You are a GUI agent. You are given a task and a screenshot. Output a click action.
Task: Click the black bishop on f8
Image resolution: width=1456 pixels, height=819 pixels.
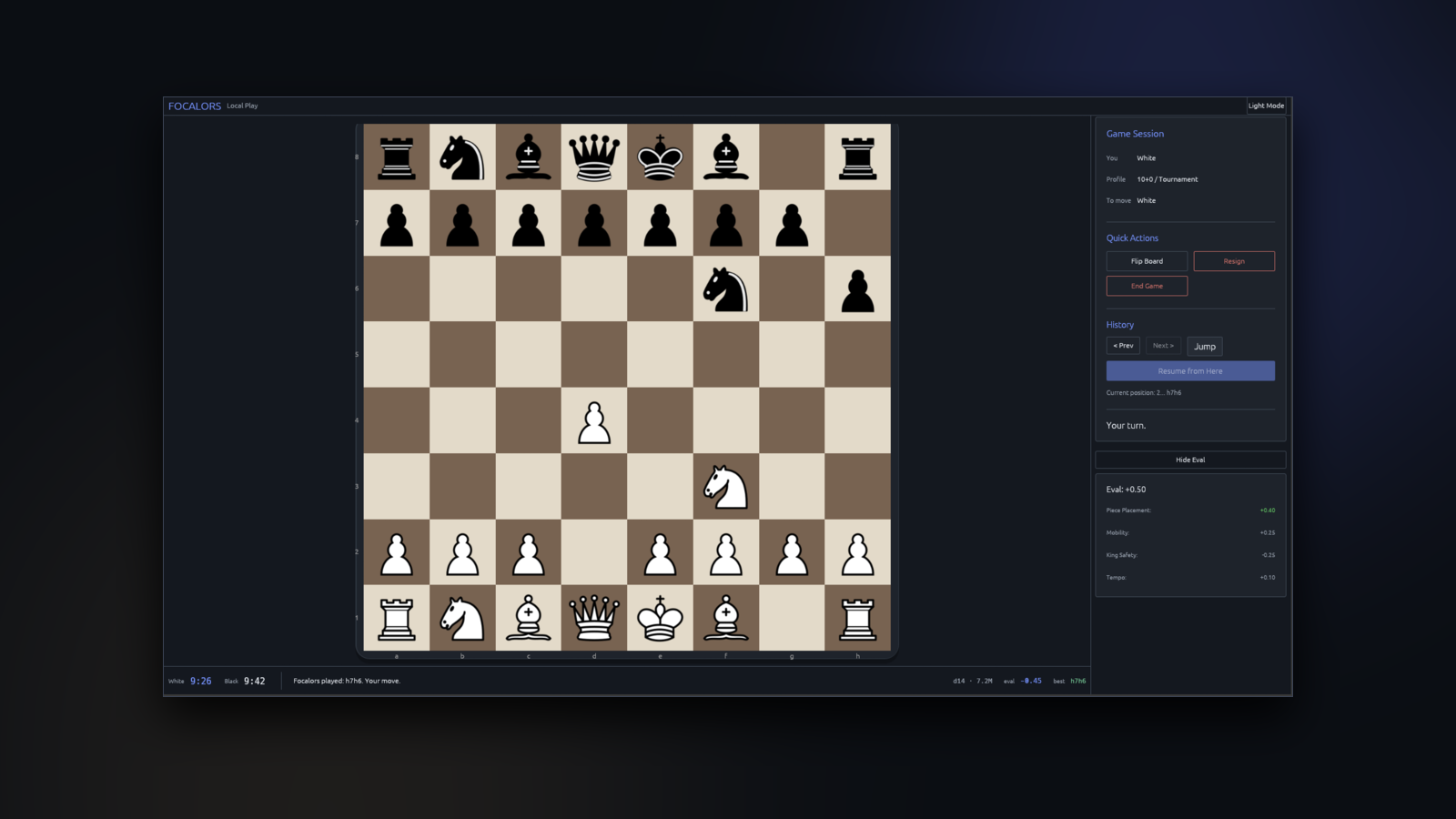coord(725,157)
